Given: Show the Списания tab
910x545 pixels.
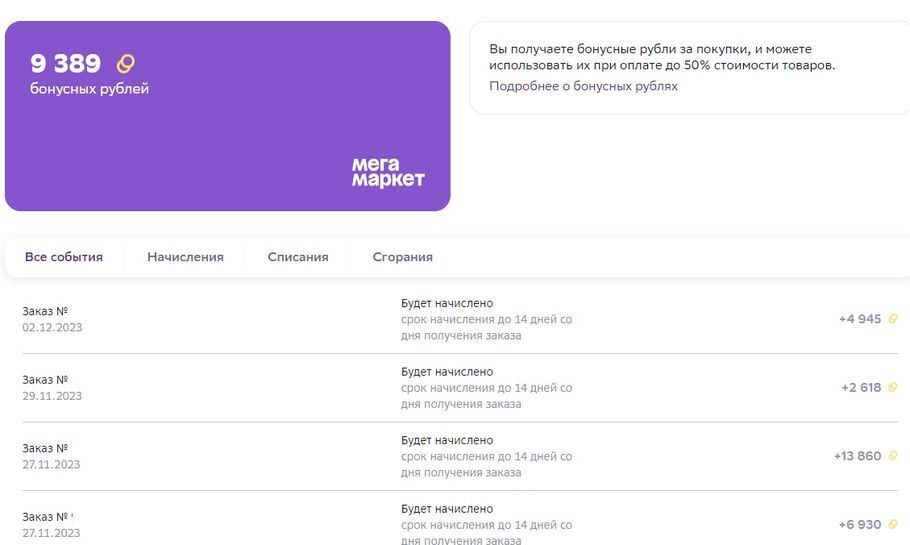Looking at the screenshot, I should click(x=298, y=257).
